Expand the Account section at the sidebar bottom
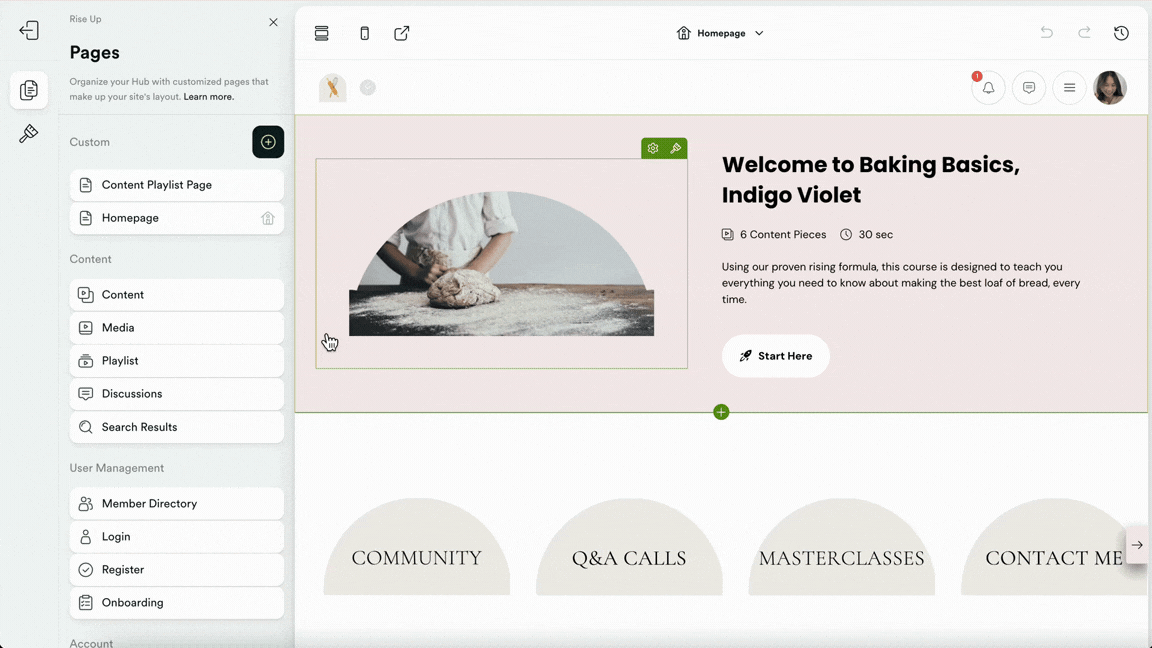This screenshot has height=648, width=1152. pyautogui.click(x=91, y=643)
